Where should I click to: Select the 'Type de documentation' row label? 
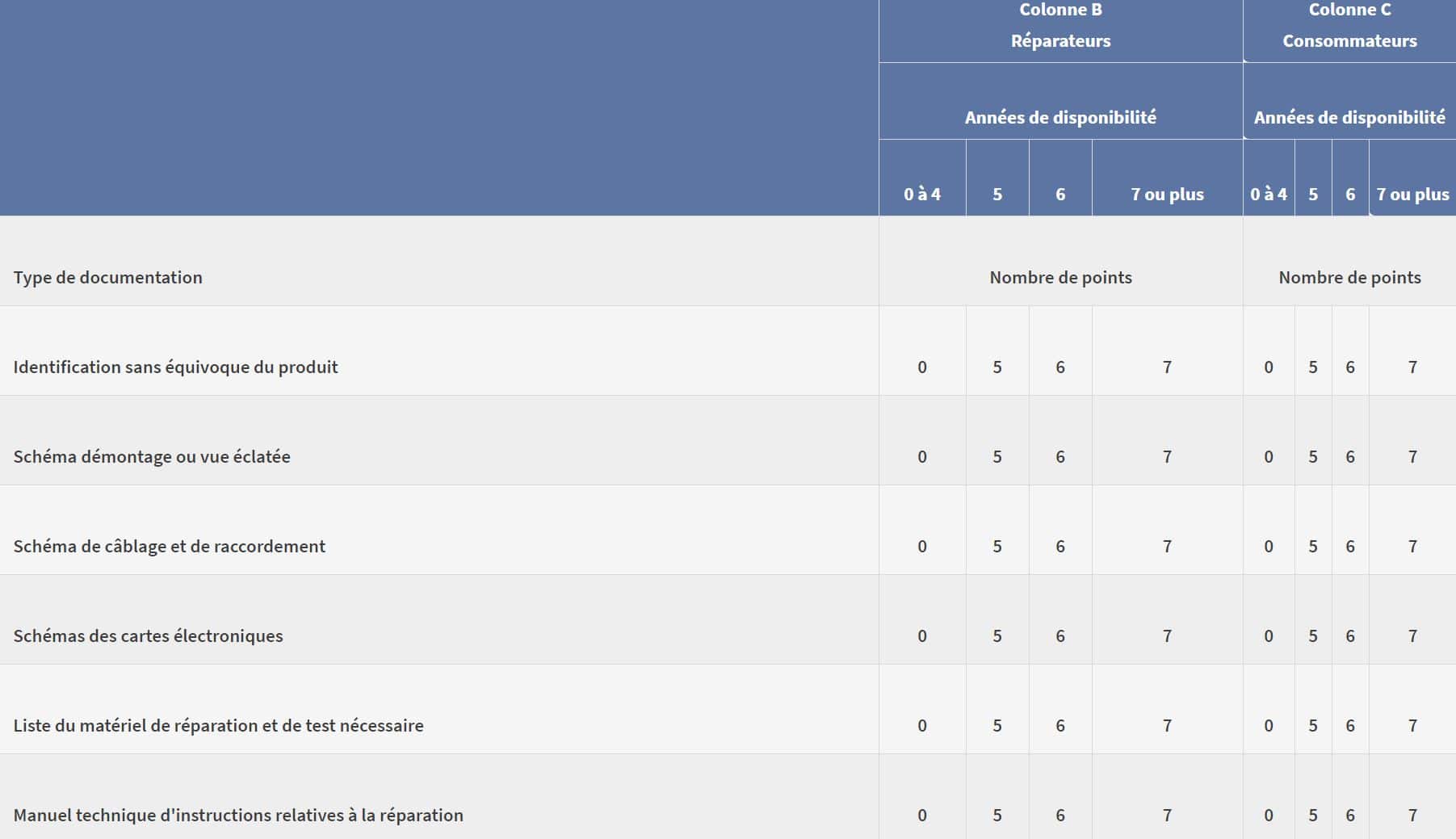click(x=108, y=277)
